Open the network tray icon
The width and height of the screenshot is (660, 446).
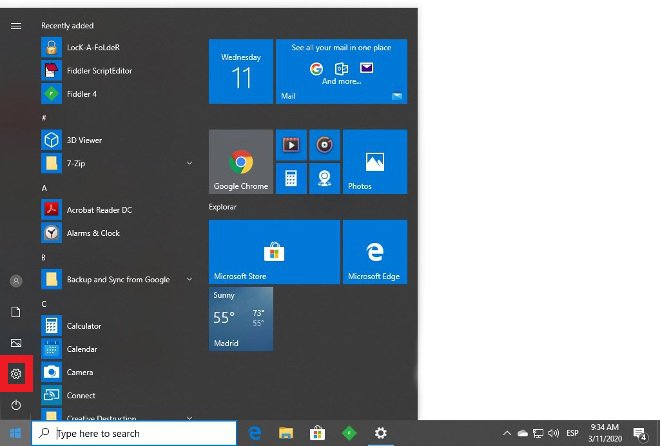(538, 433)
